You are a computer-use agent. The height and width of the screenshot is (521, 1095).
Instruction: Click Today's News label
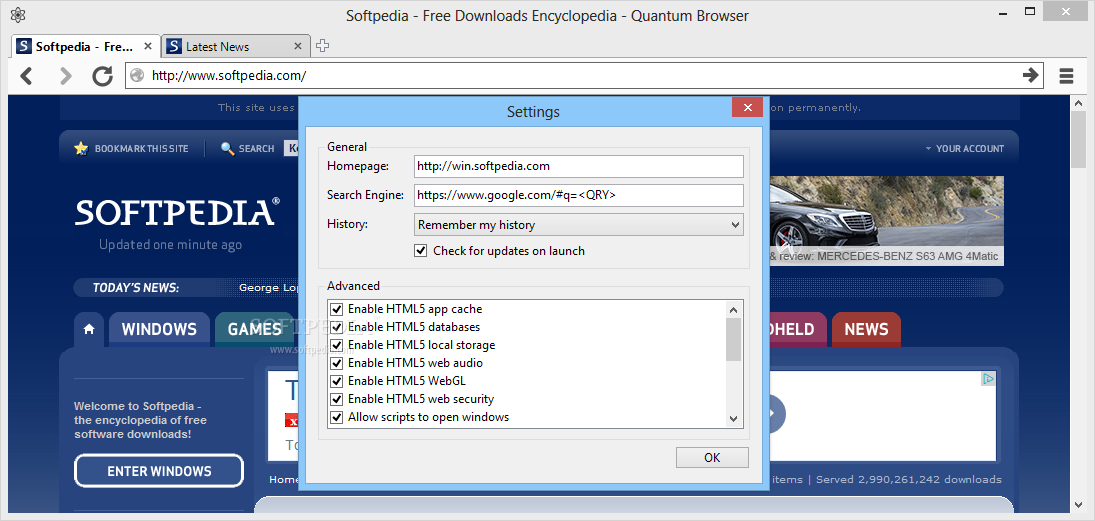[x=135, y=288]
